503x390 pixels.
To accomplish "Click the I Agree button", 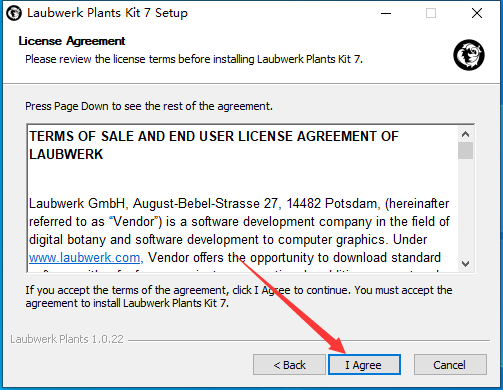I will click(364, 365).
